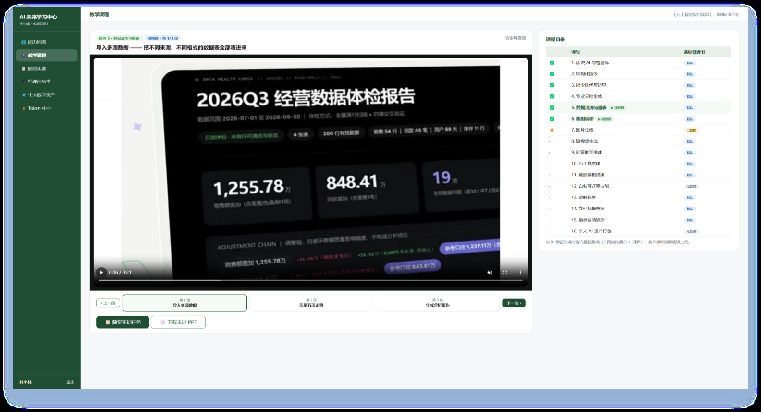Toggle the green checkbox for course item 4

click(x=552, y=97)
